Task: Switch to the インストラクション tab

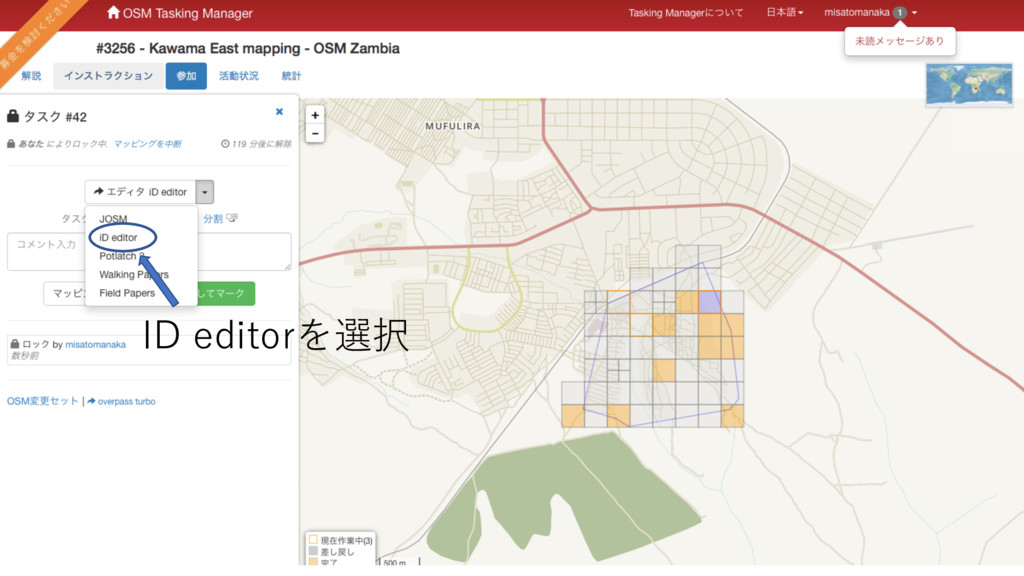Action: point(108,76)
